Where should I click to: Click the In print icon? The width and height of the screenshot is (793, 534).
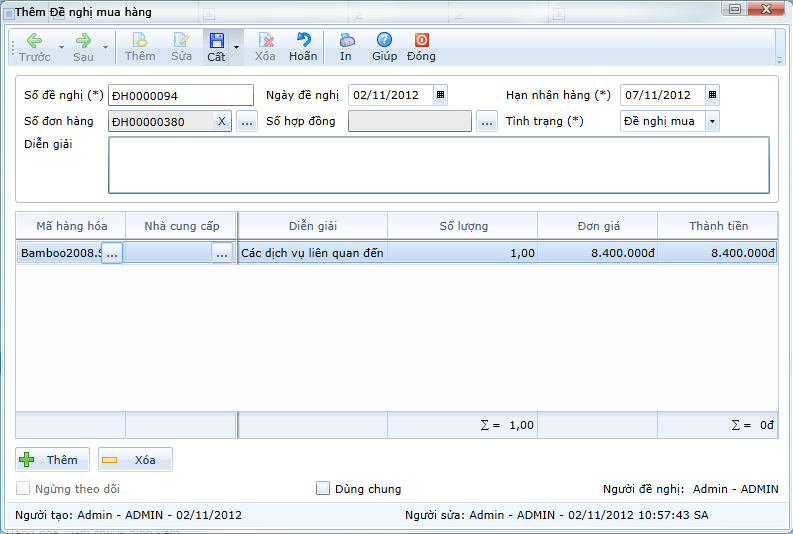coord(346,41)
